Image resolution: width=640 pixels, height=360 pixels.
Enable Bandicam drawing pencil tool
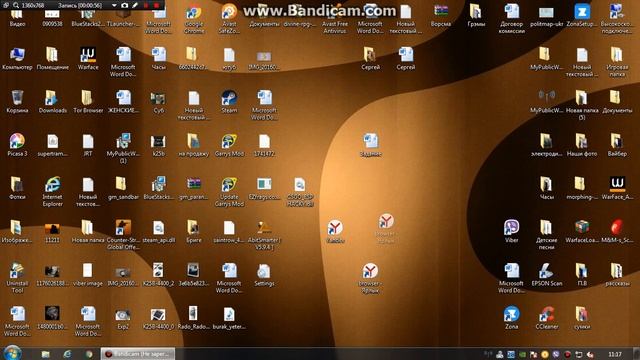(x=135, y=5)
